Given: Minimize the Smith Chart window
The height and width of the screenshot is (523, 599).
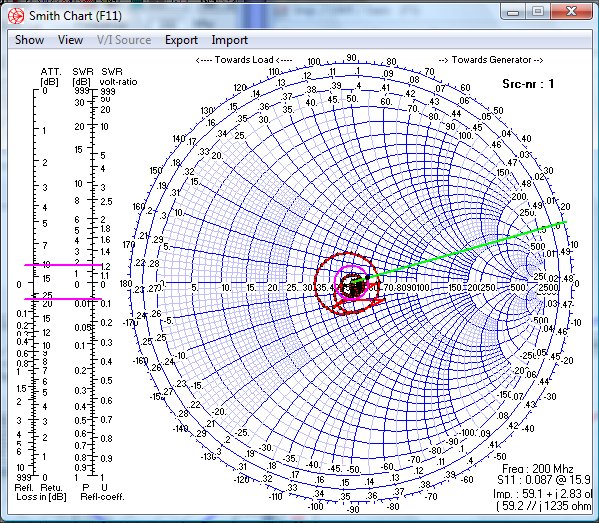Looking at the screenshot, I should (x=513, y=12).
